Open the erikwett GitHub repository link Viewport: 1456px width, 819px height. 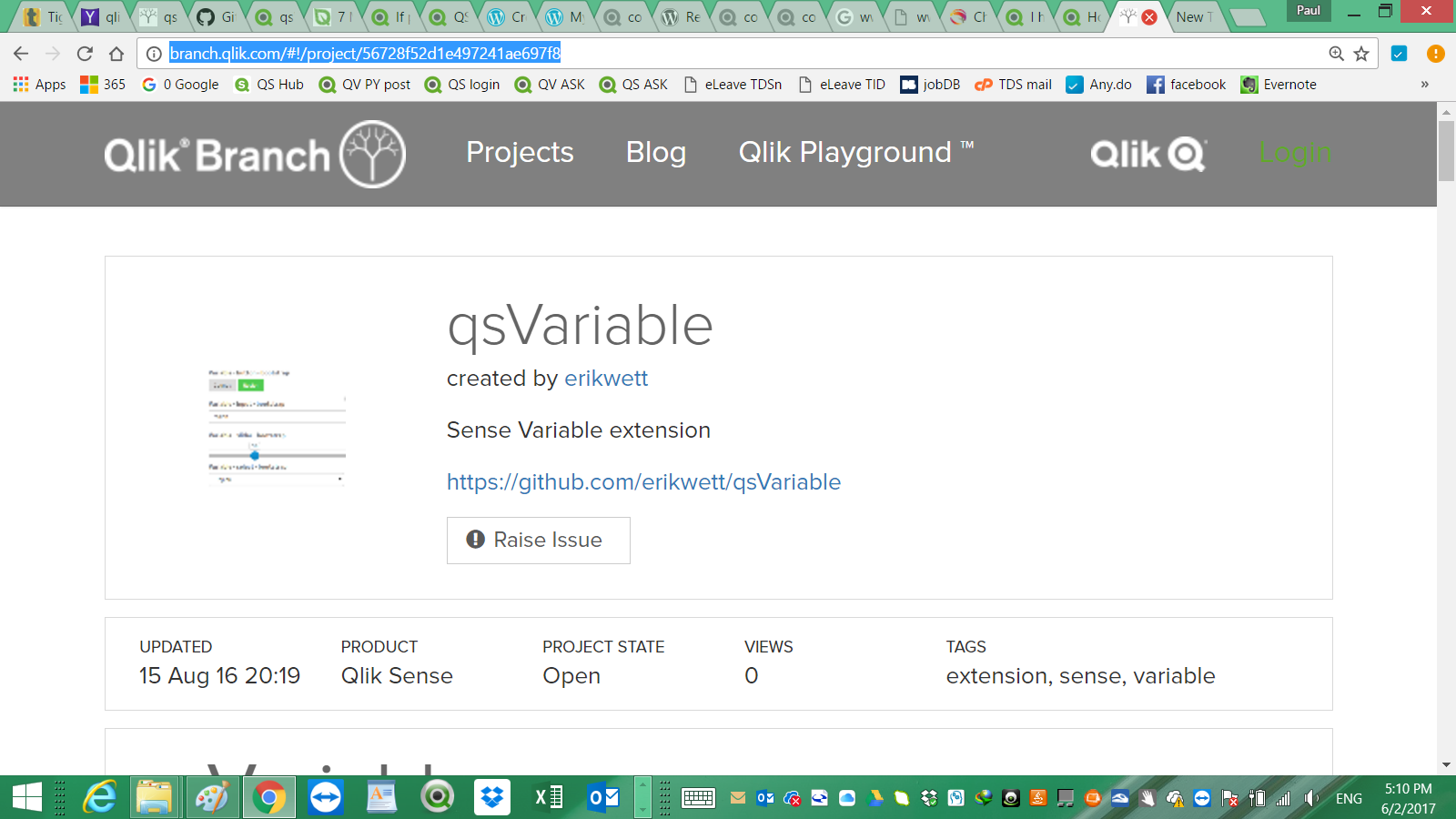click(x=642, y=482)
